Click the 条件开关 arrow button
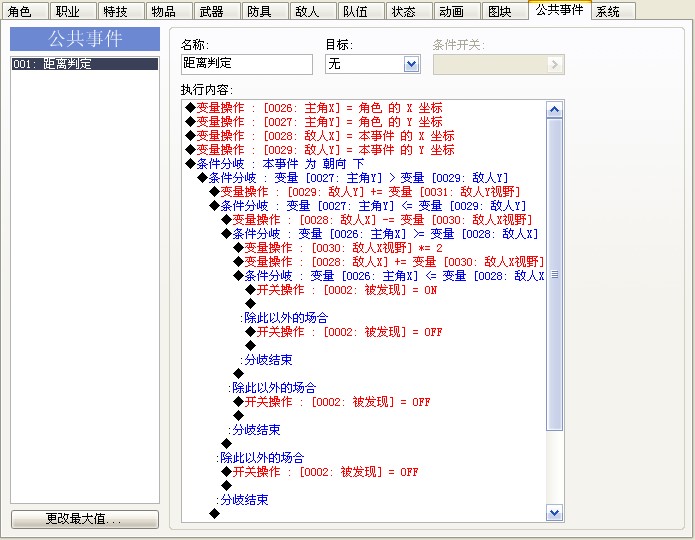This screenshot has height=540, width=695. click(554, 65)
